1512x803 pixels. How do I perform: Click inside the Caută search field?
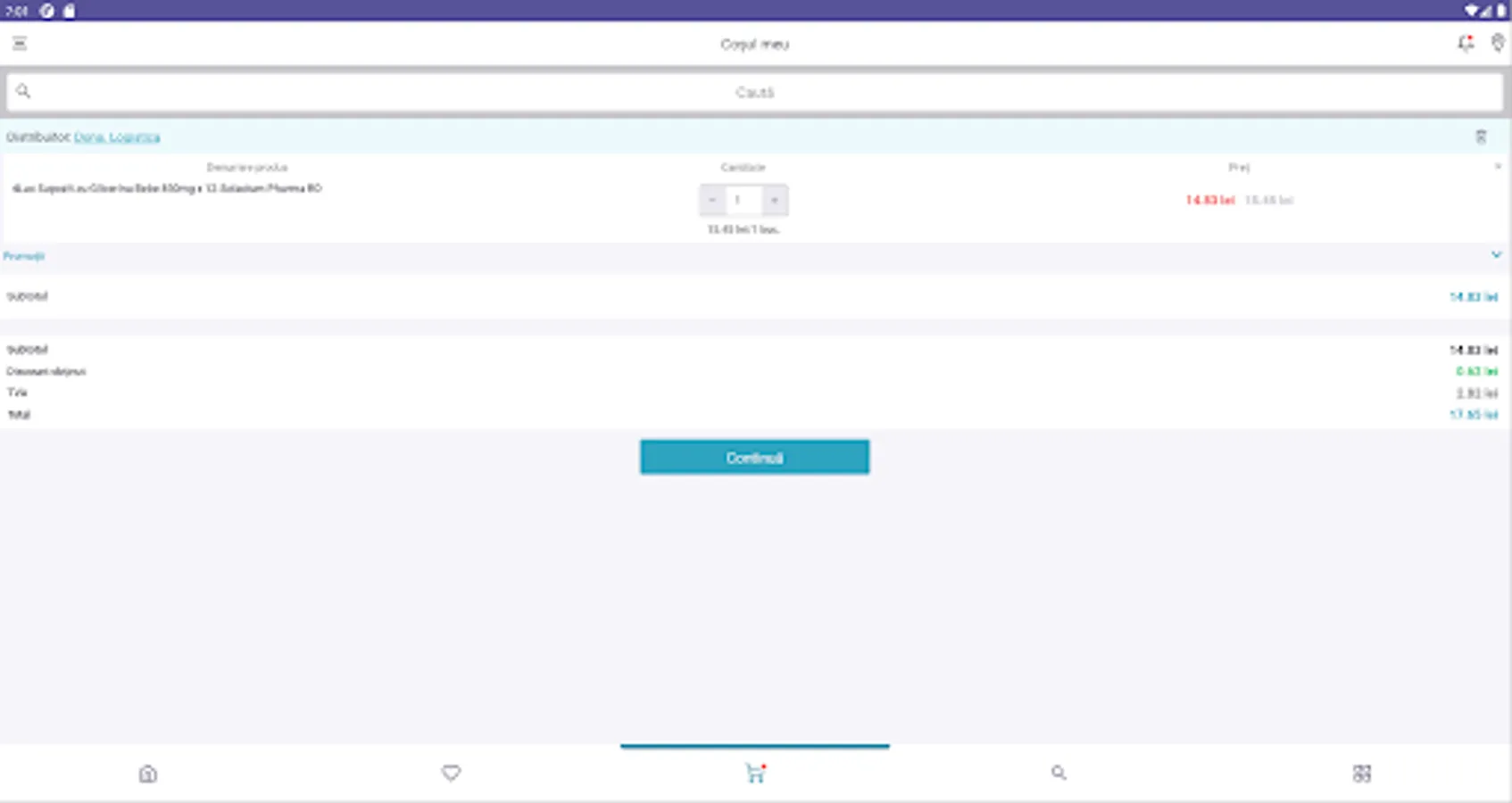754,91
